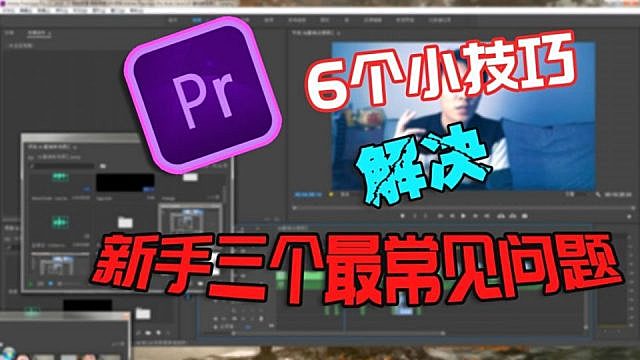Click the blue playhead timecode in Program monitor

point(308,195)
